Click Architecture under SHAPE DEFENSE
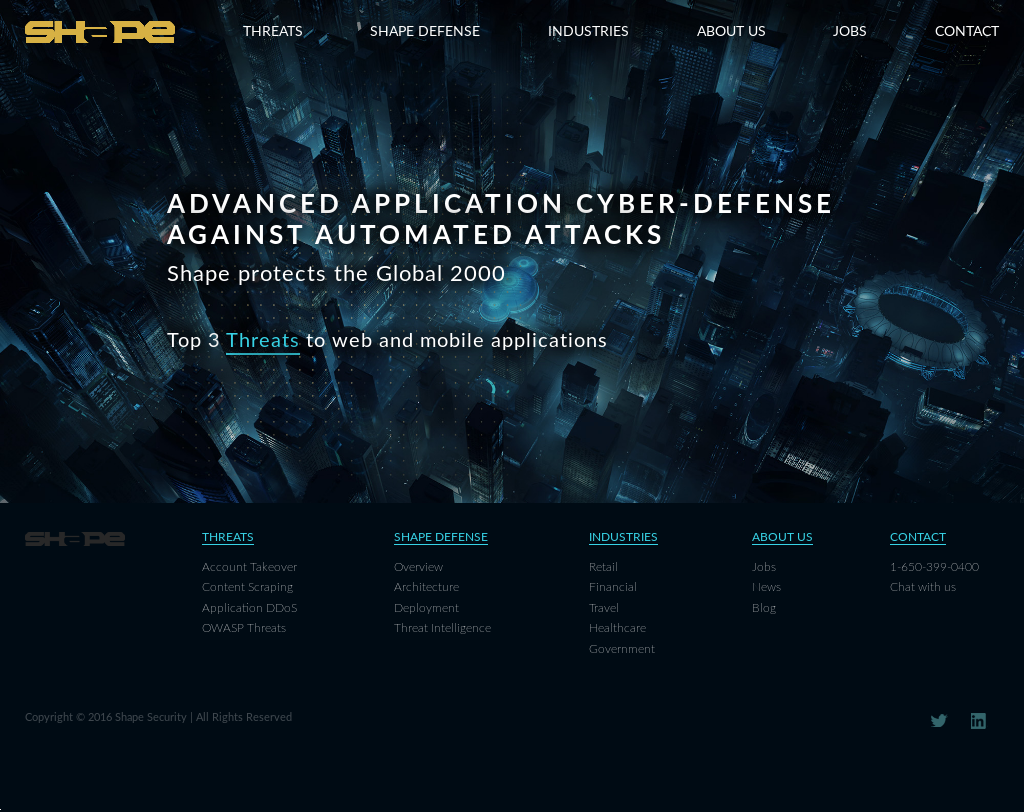The image size is (1024, 812). click(x=426, y=587)
